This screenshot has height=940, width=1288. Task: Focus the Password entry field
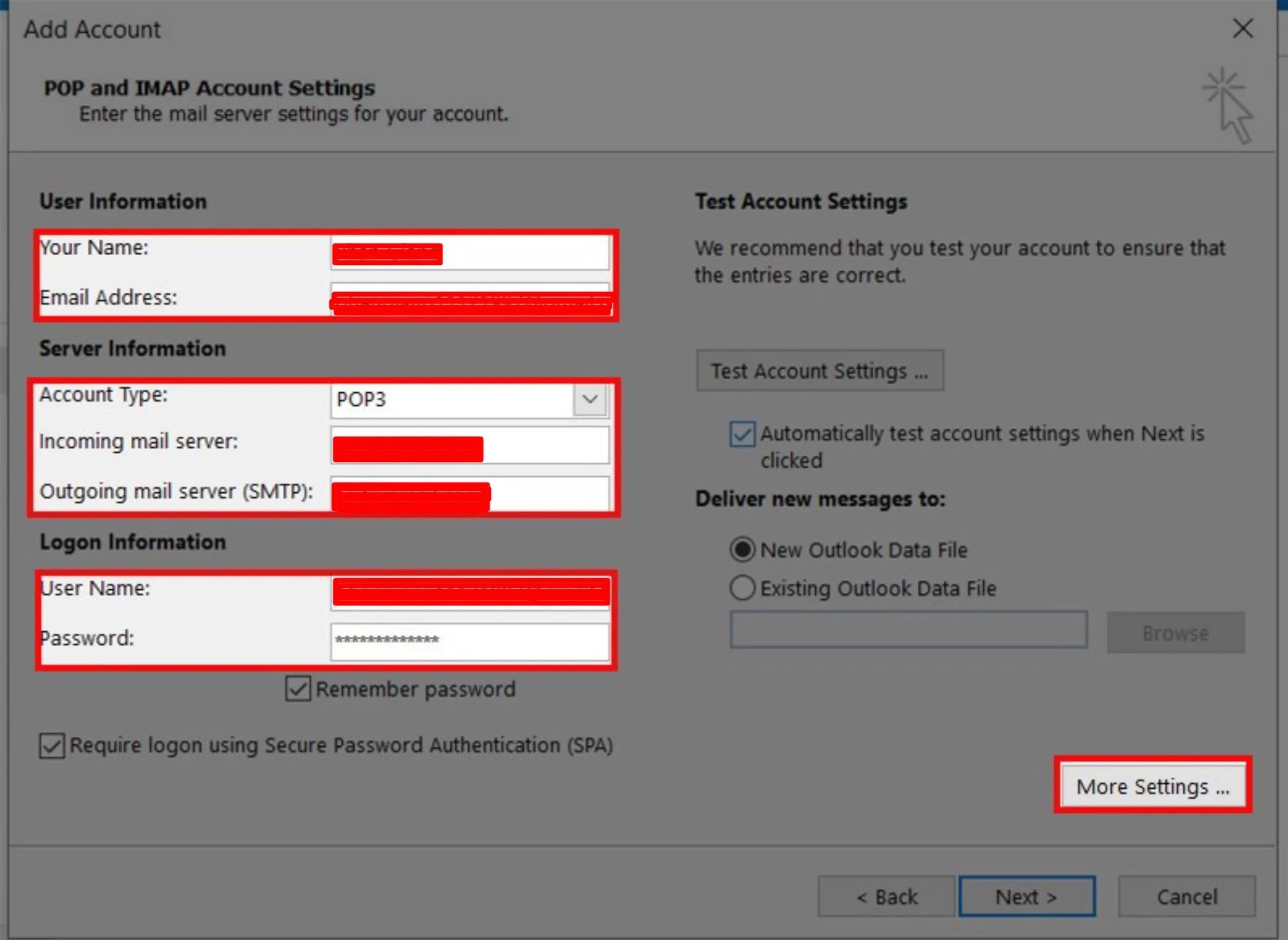[470, 640]
